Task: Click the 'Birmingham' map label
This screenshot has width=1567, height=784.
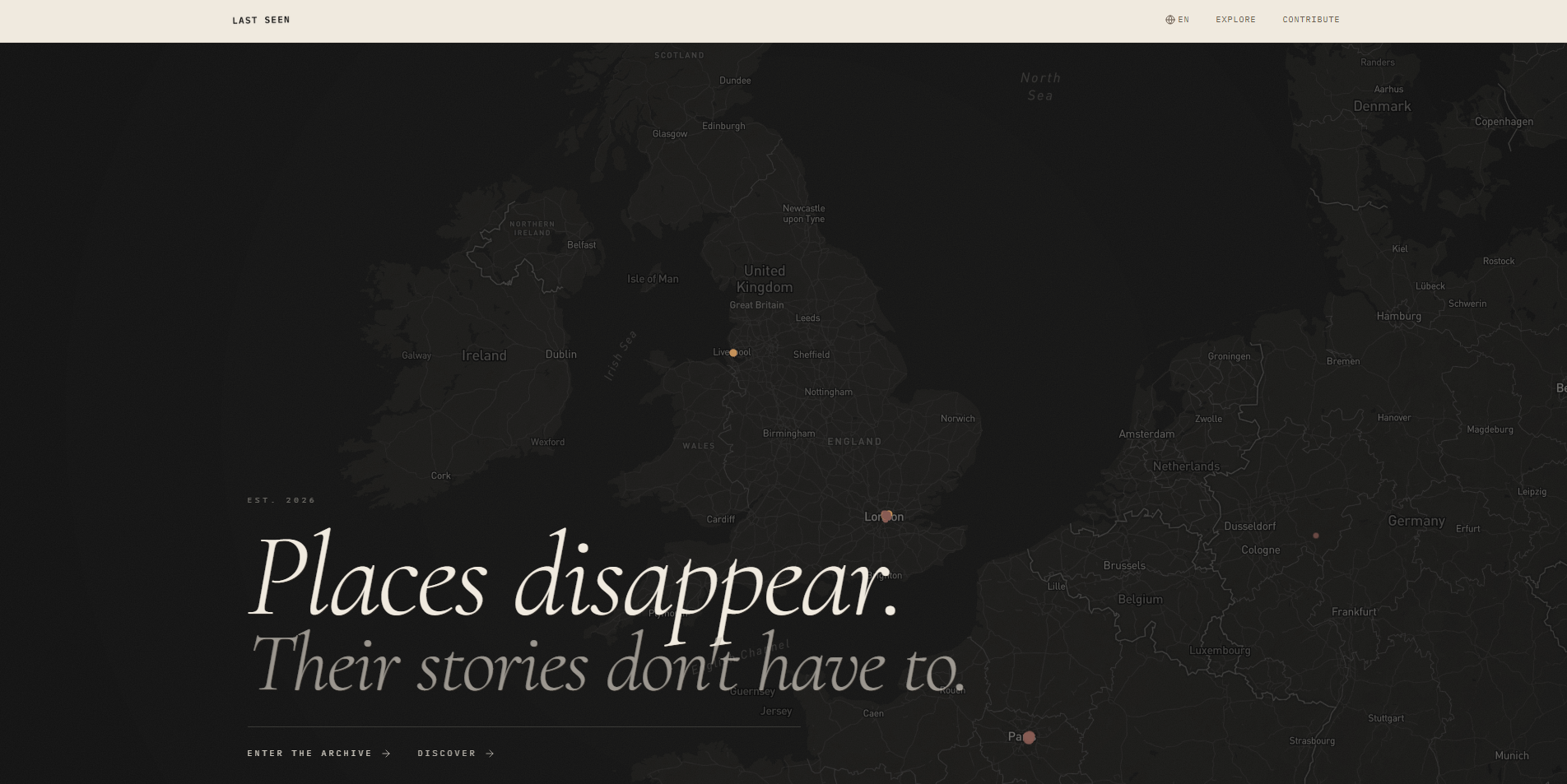Action: pos(788,434)
